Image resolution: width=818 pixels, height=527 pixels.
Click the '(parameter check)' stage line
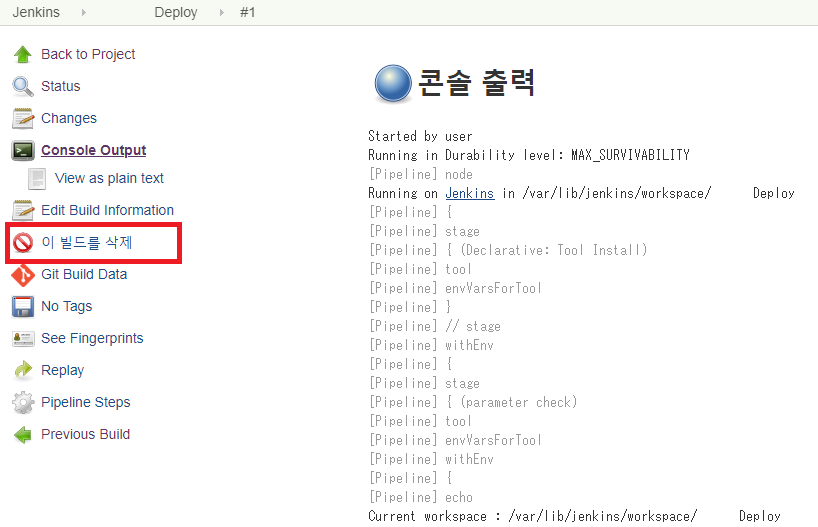coord(473,402)
